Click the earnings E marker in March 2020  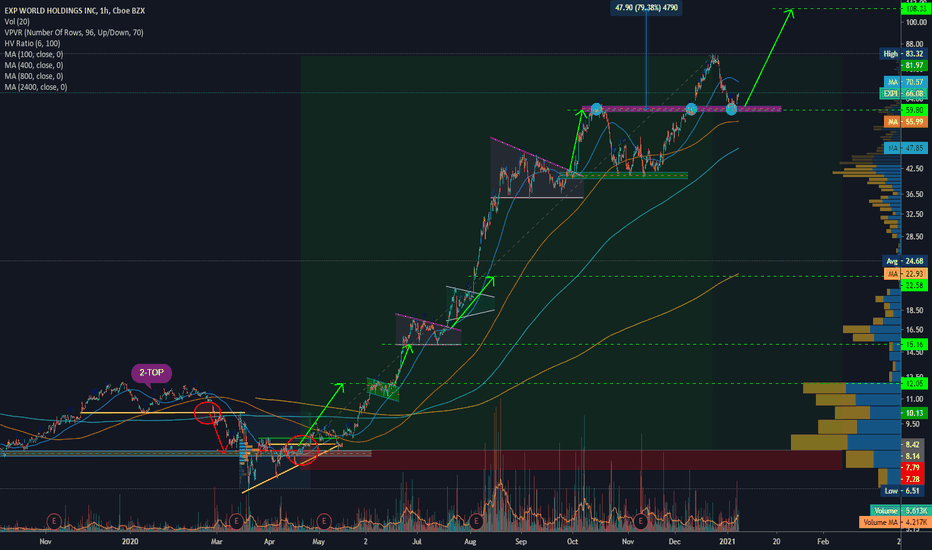click(236, 521)
